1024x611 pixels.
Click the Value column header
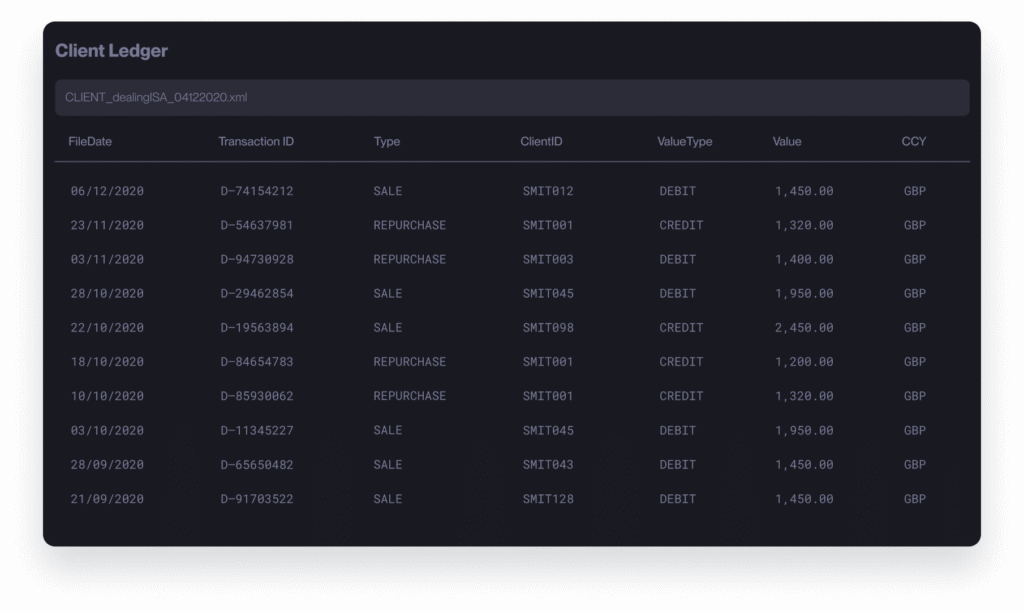[x=787, y=142]
